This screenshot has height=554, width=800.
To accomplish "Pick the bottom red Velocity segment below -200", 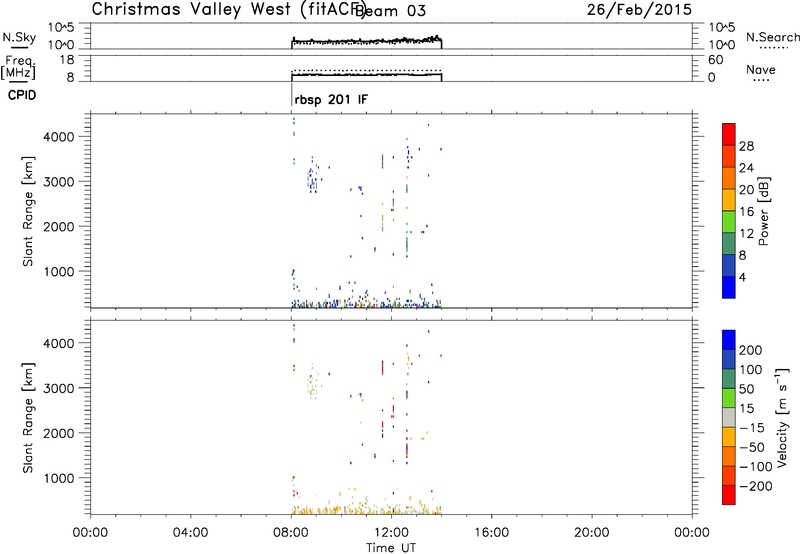I will (x=729, y=495).
